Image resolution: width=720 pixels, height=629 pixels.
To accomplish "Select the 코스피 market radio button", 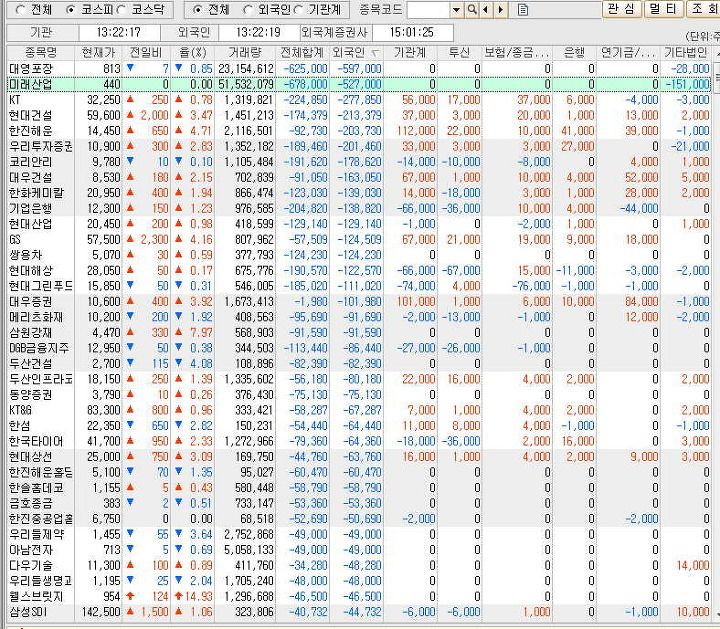I will [x=70, y=10].
